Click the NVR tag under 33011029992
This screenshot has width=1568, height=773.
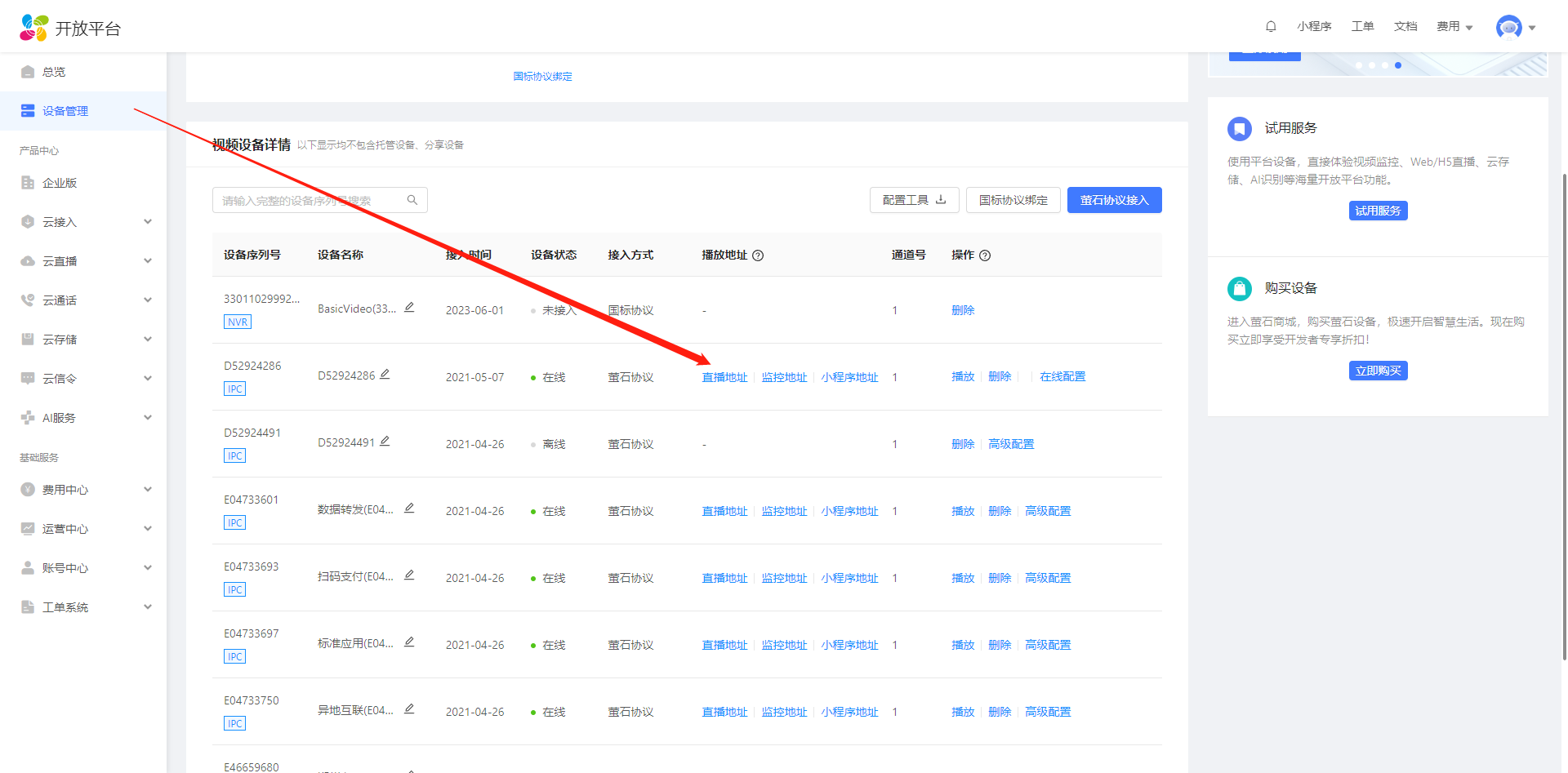point(238,322)
